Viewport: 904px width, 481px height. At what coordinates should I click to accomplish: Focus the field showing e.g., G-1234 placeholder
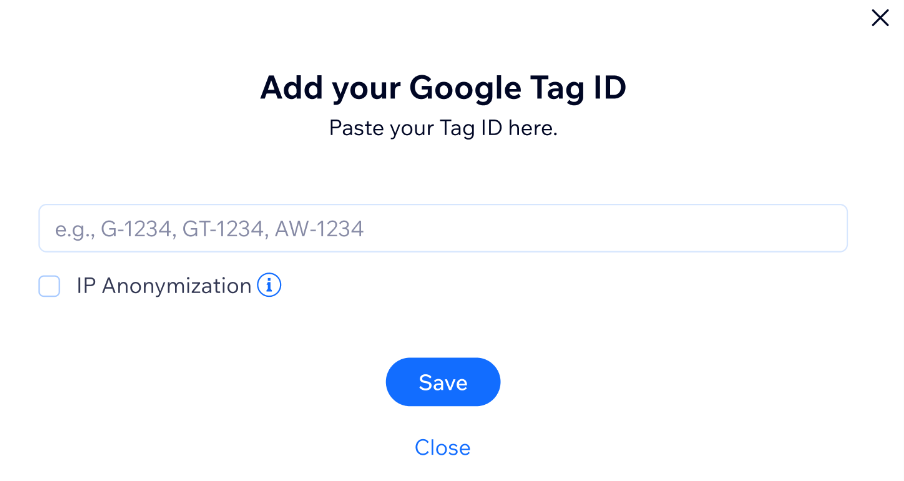(x=443, y=228)
